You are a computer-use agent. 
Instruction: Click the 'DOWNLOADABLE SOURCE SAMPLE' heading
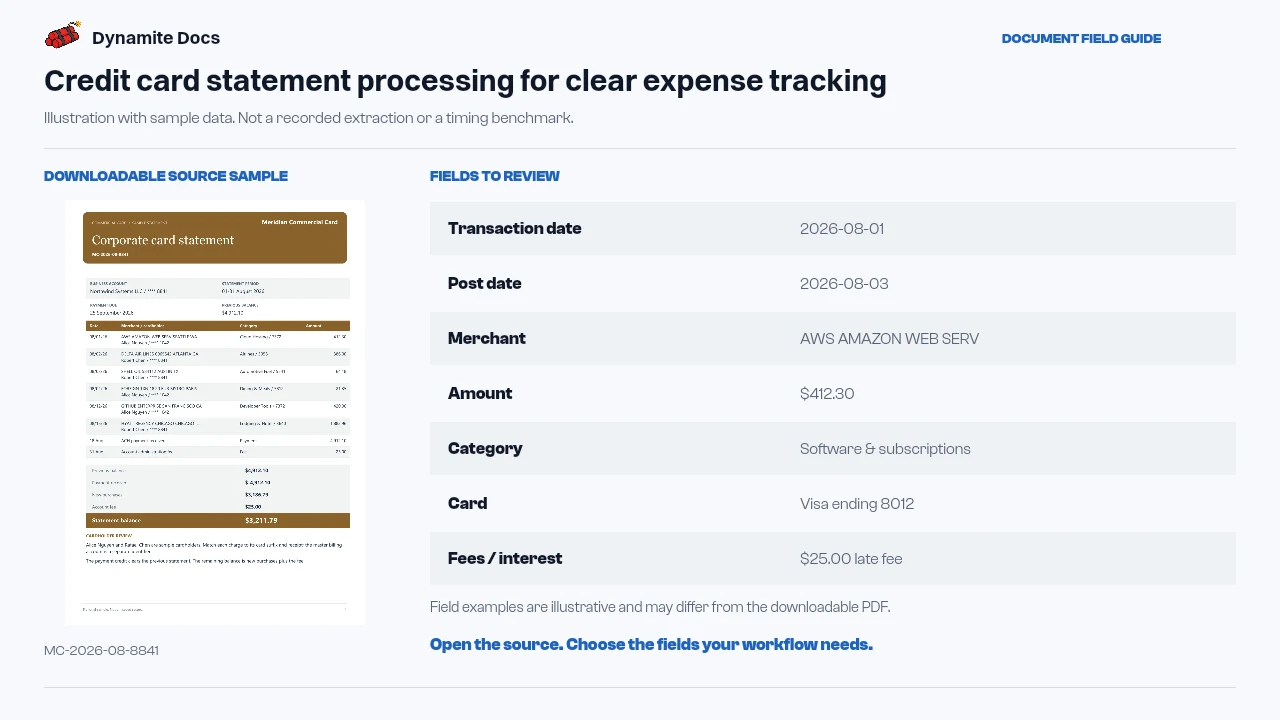(x=166, y=176)
